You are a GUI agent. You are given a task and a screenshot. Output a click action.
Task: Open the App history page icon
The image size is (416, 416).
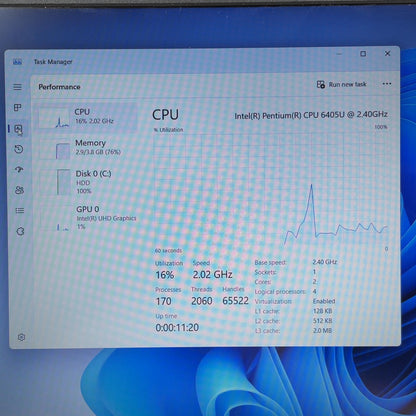pos(19,149)
